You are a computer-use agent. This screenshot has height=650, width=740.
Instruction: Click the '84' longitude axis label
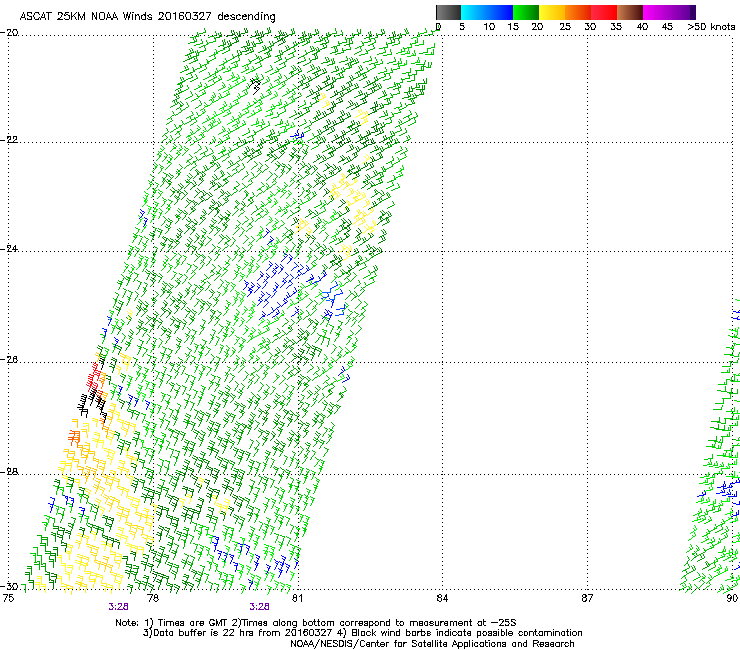coord(442,598)
